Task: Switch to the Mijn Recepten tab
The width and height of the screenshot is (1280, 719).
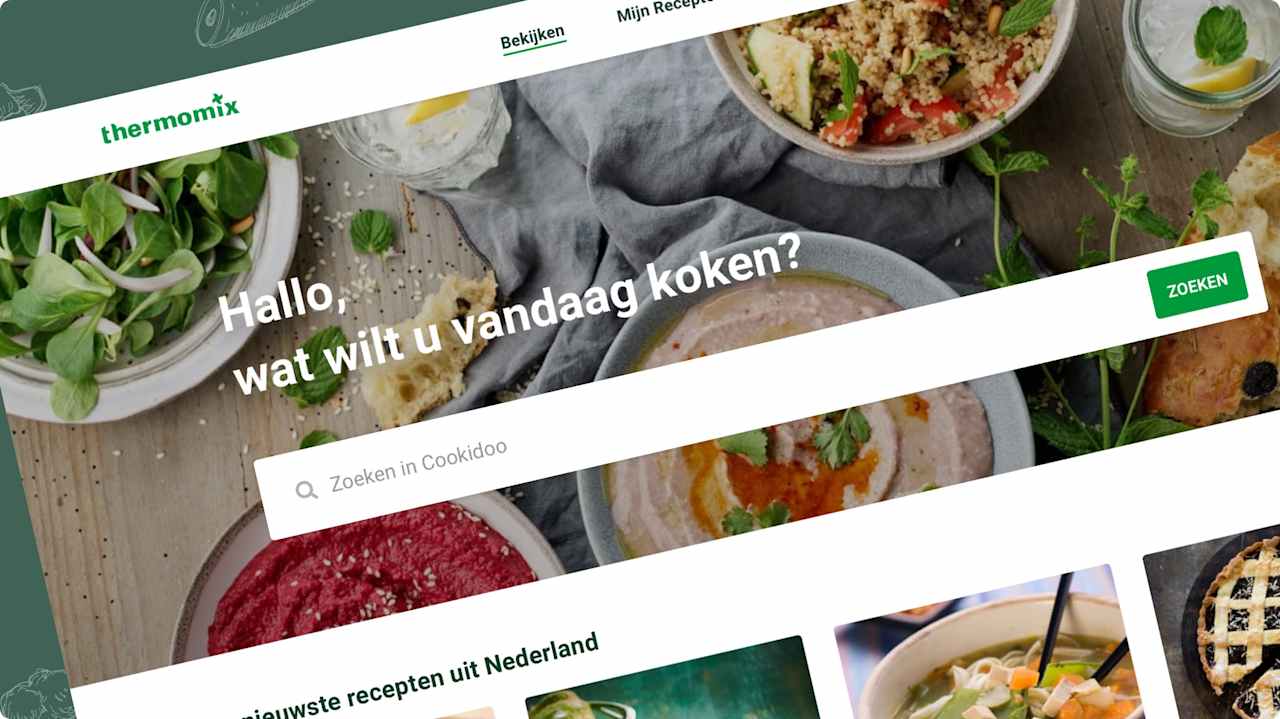Action: click(x=663, y=10)
